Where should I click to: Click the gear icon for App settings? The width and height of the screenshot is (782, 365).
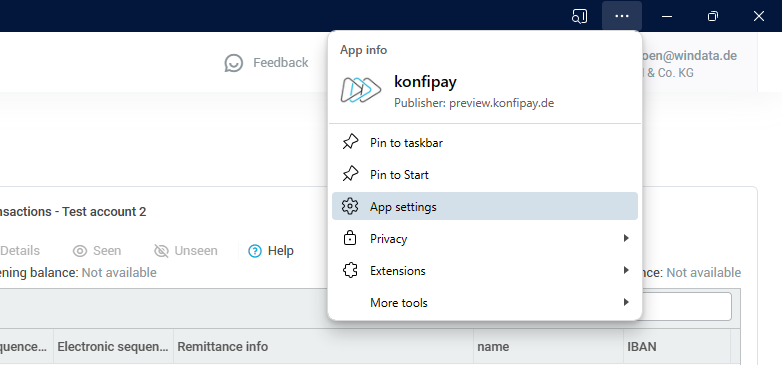[x=350, y=206]
